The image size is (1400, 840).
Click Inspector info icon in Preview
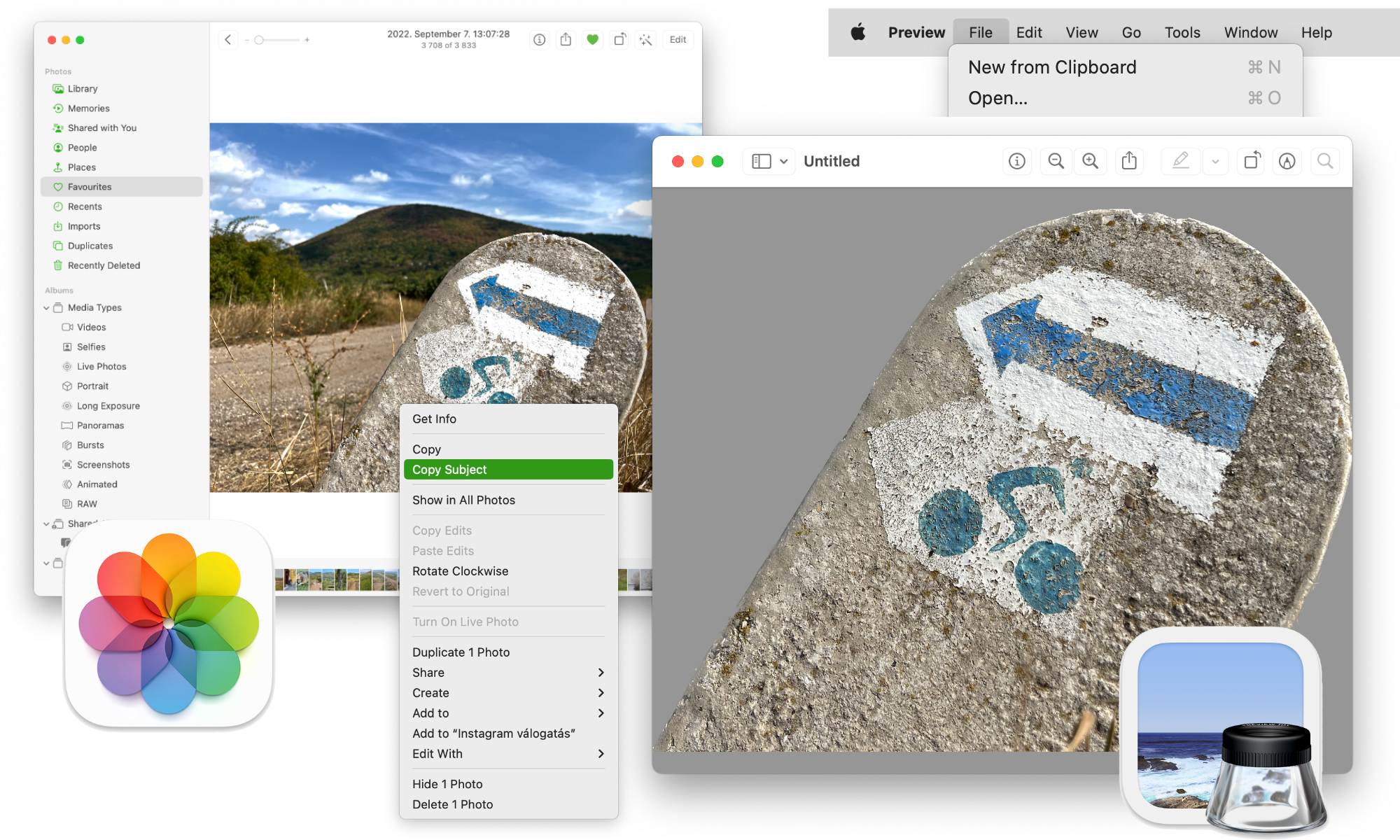tap(1017, 161)
